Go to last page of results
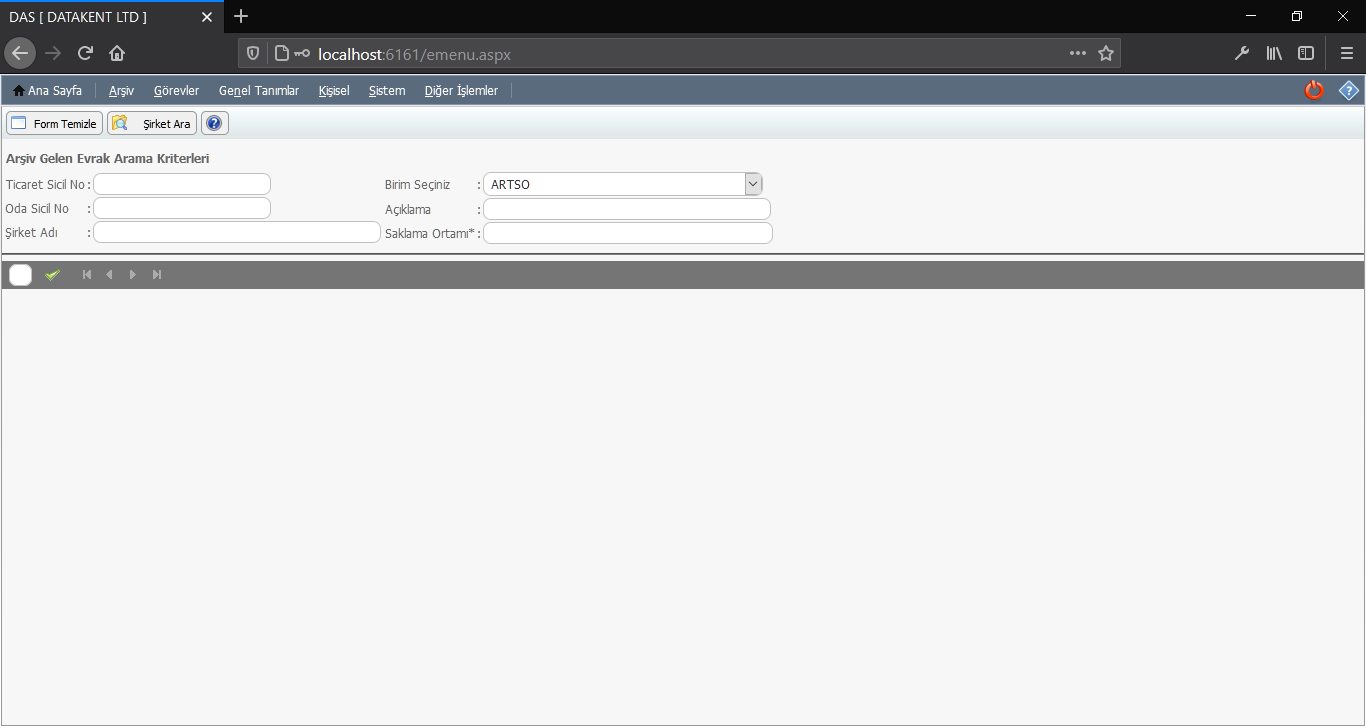 pos(157,275)
